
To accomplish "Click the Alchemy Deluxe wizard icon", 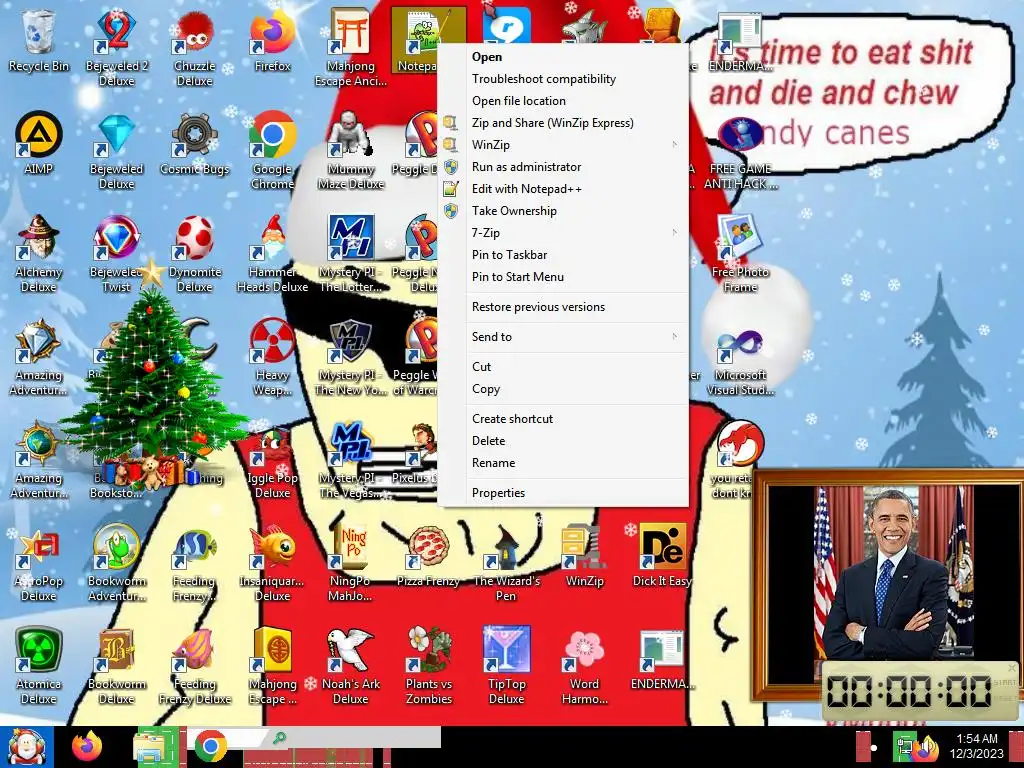I will [x=39, y=253].
